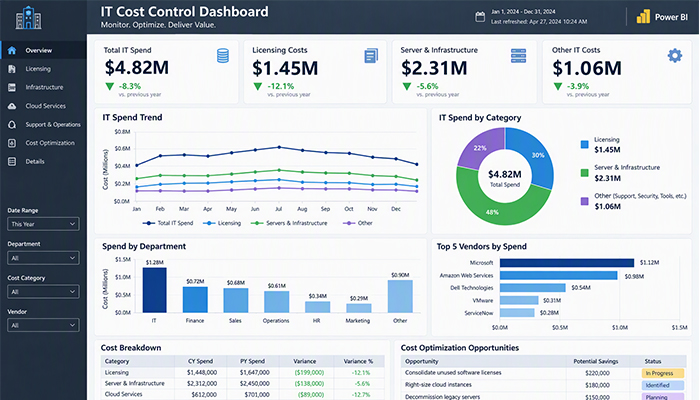Image resolution: width=700 pixels, height=400 pixels.
Task: Open the Infrastructure page
Action: pyautogui.click(x=43, y=88)
